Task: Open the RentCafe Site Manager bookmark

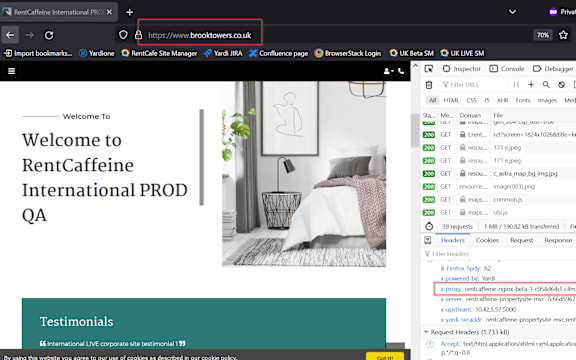Action: 159,53
